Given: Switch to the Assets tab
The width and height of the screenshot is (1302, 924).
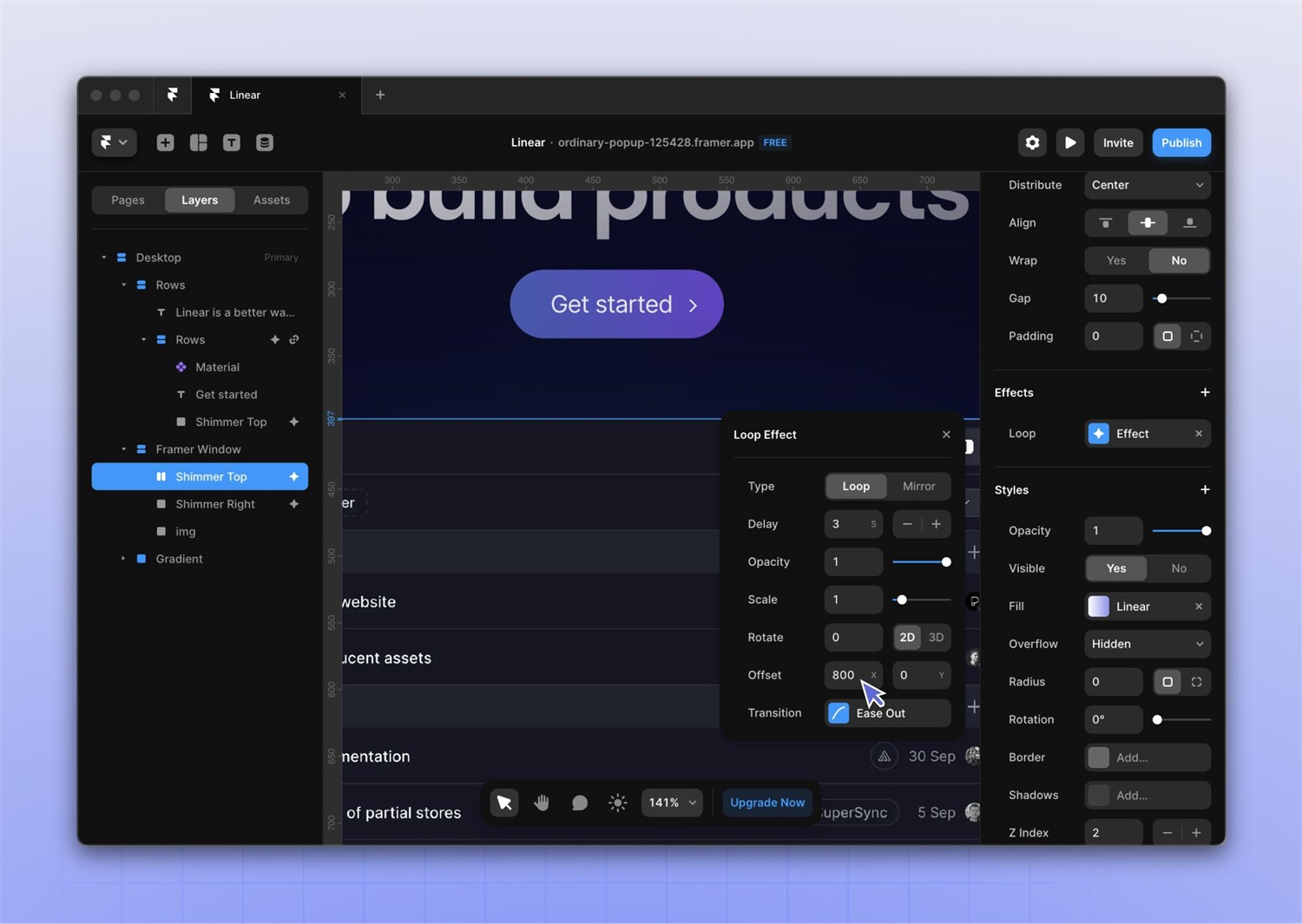Looking at the screenshot, I should [x=271, y=200].
